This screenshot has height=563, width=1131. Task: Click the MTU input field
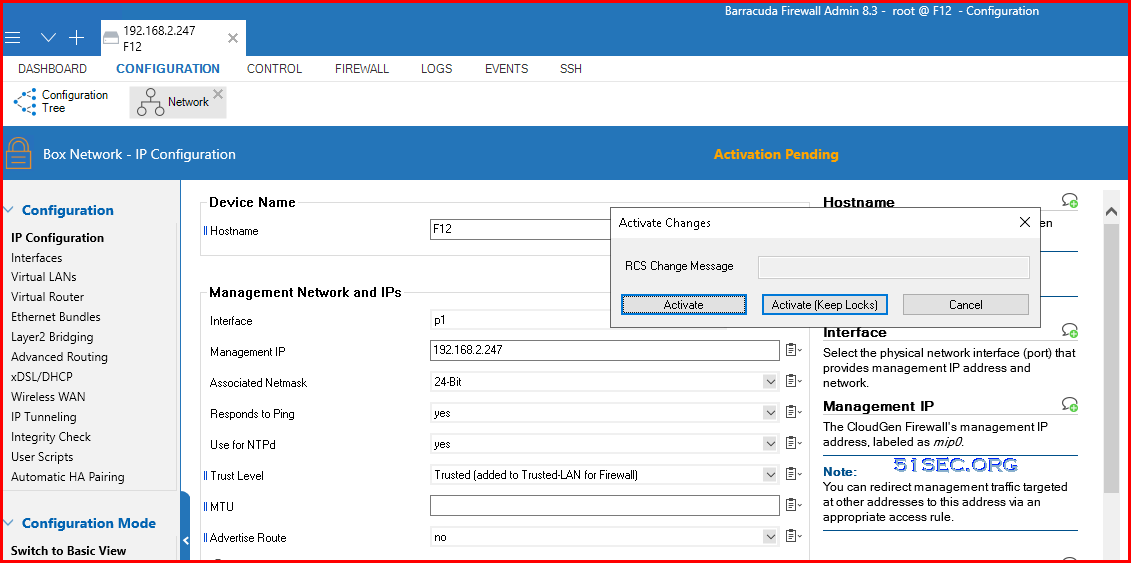(x=604, y=505)
